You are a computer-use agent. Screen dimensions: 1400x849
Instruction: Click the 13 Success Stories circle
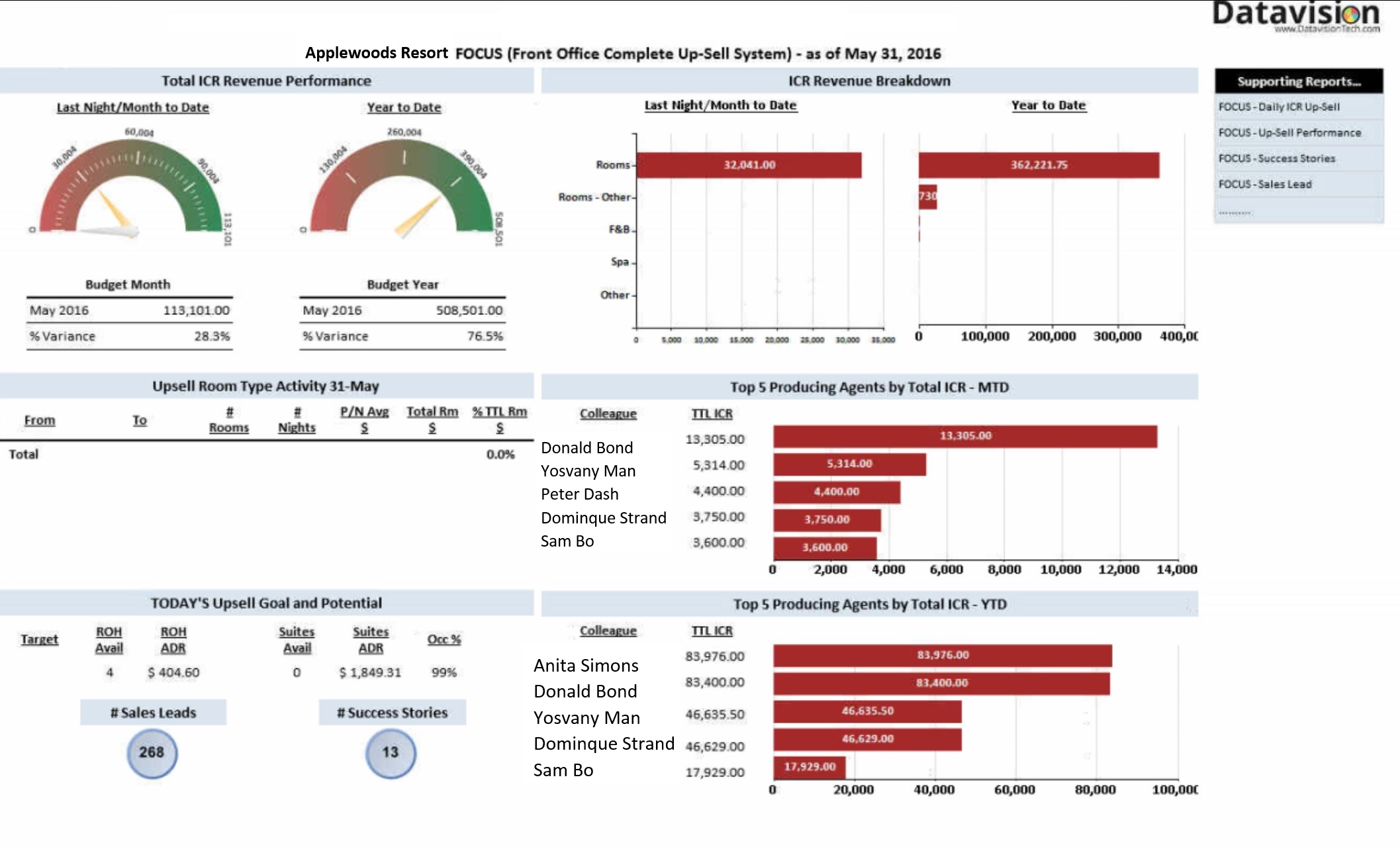tap(391, 753)
